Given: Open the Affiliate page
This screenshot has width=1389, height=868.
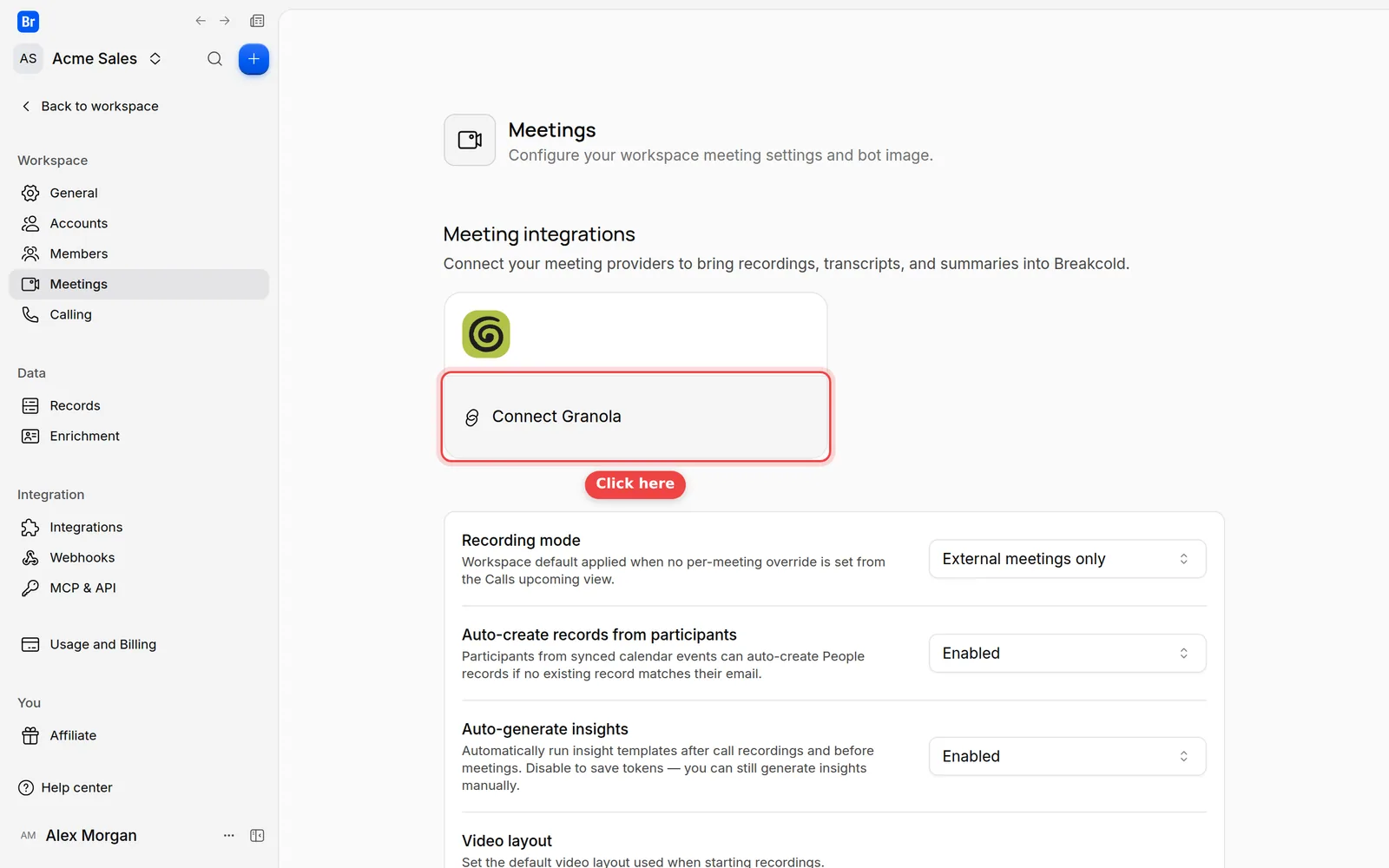Looking at the screenshot, I should (x=139, y=735).
